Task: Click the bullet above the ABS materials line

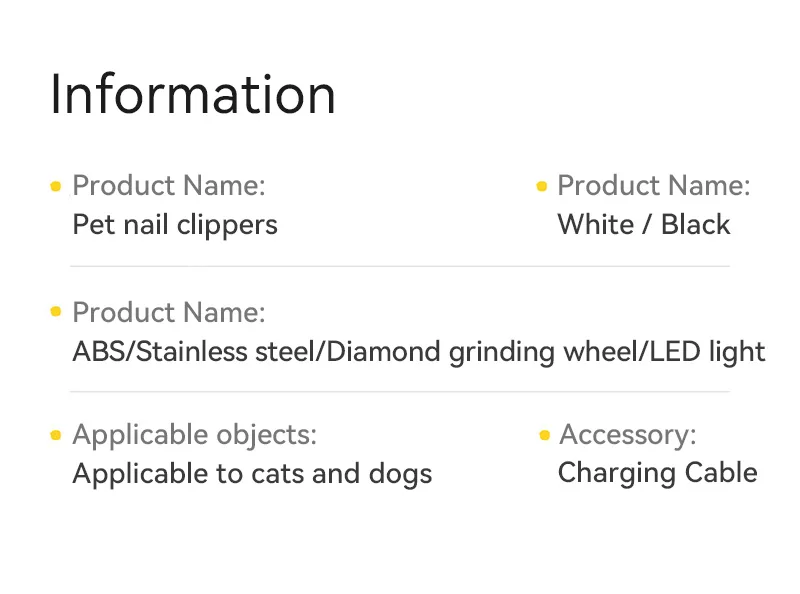Action: click(56, 312)
